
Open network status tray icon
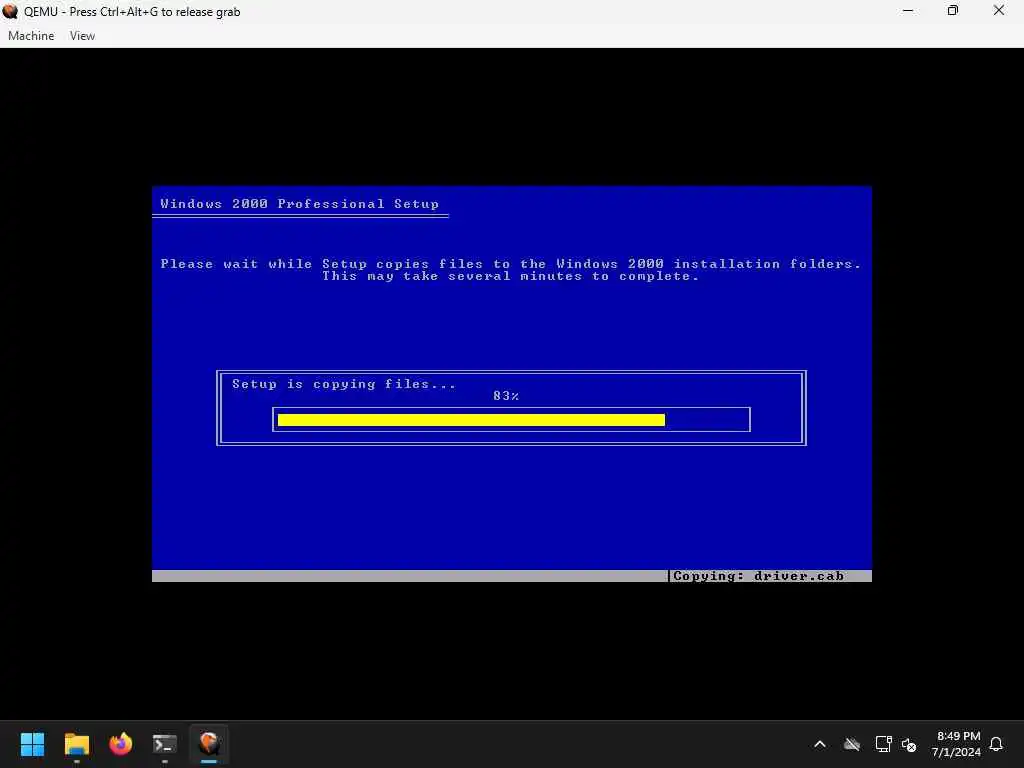[x=883, y=744]
